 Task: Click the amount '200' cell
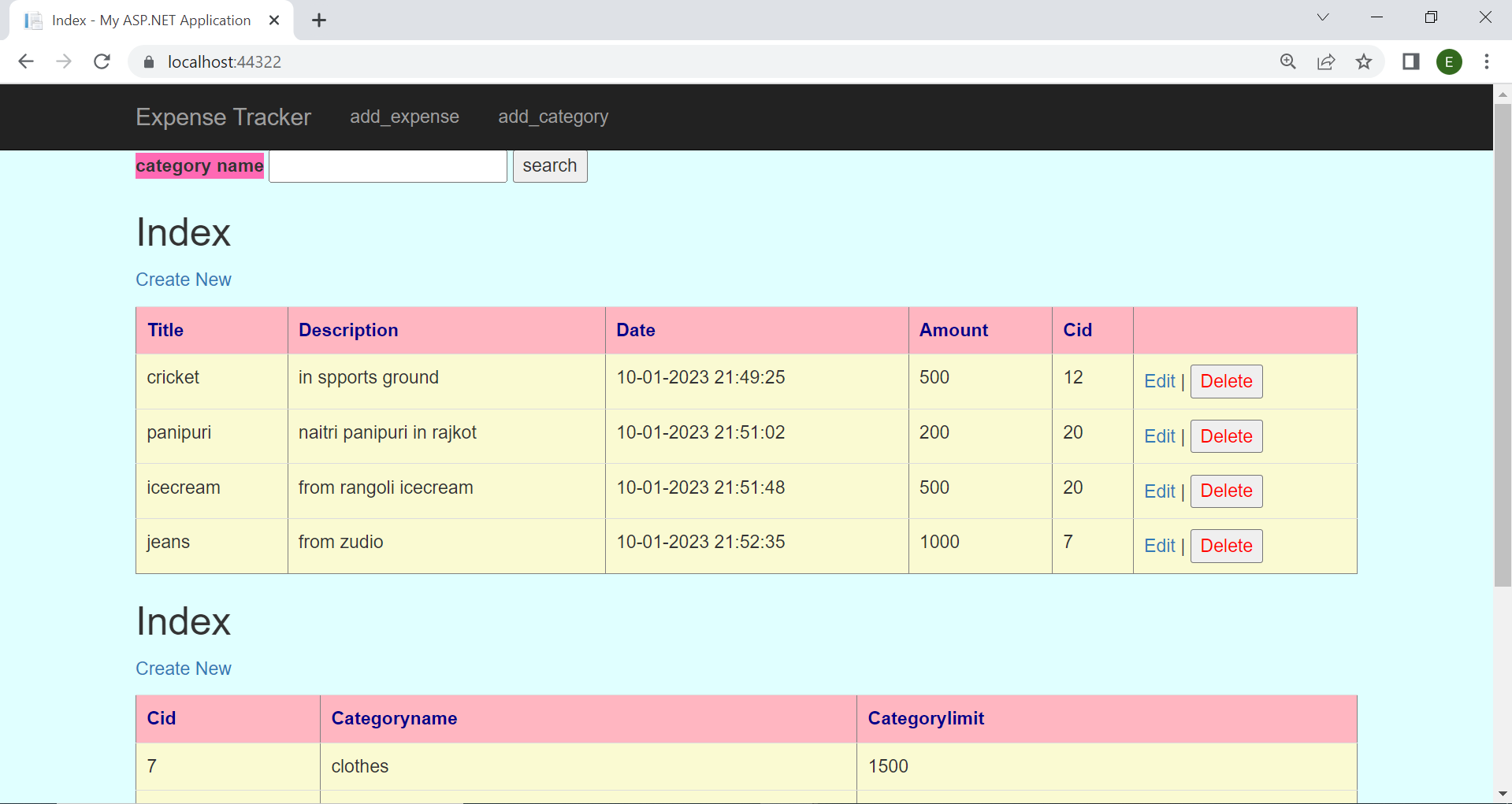tap(980, 436)
